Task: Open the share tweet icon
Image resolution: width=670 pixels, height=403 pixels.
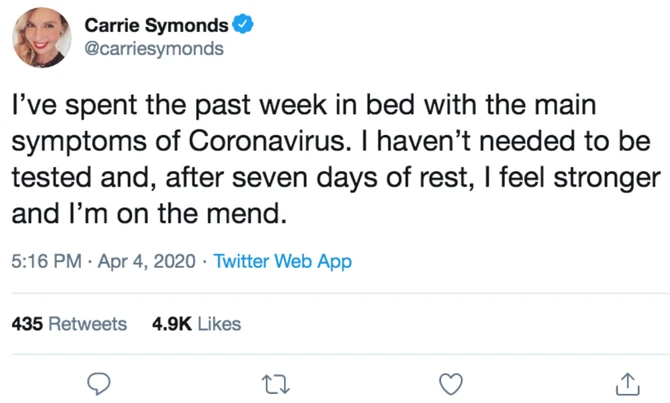Action: click(627, 382)
